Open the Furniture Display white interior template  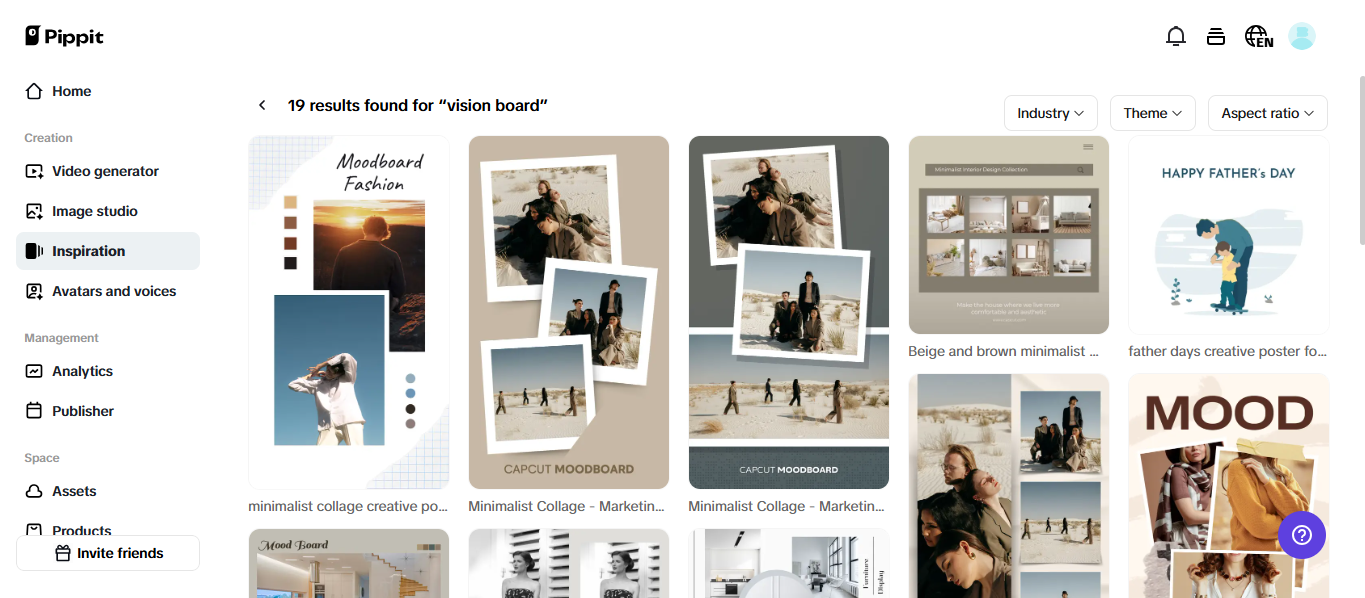click(789, 564)
